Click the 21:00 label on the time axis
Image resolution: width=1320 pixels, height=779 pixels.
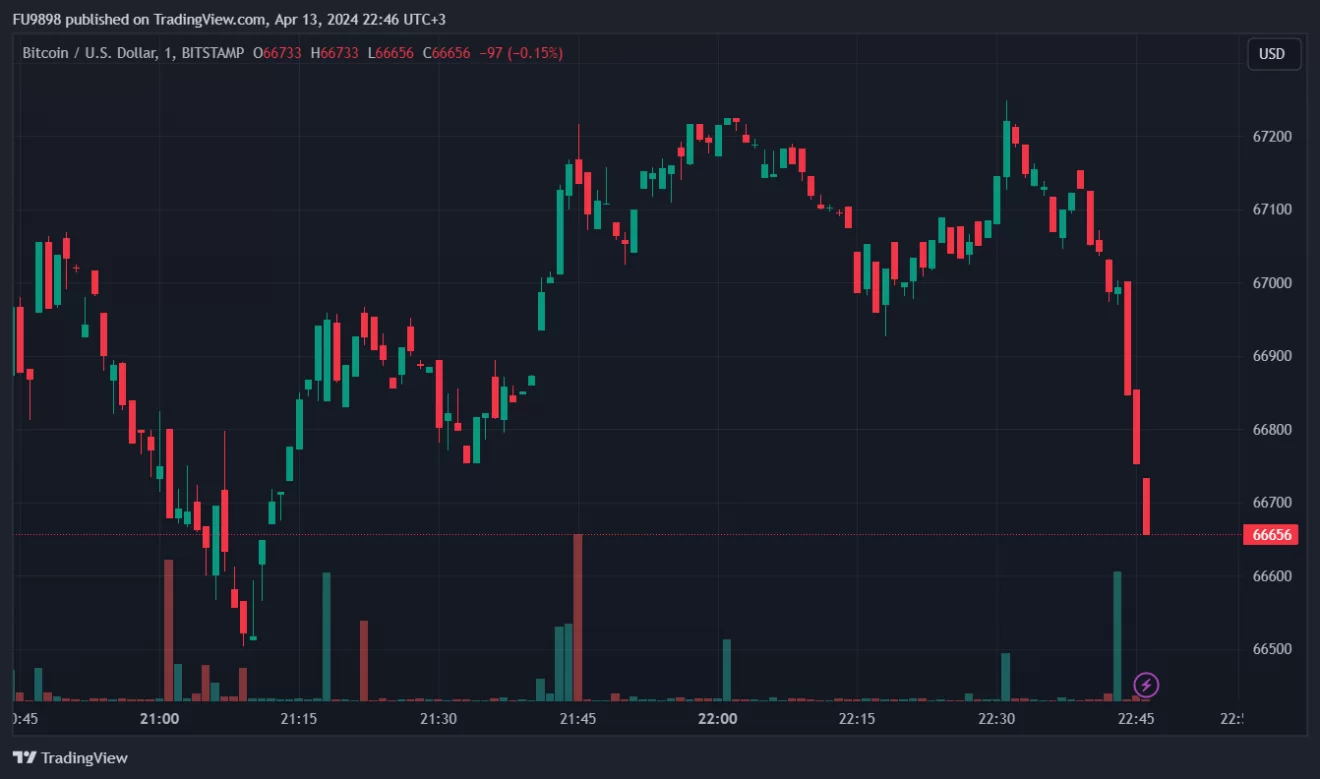[x=159, y=719]
